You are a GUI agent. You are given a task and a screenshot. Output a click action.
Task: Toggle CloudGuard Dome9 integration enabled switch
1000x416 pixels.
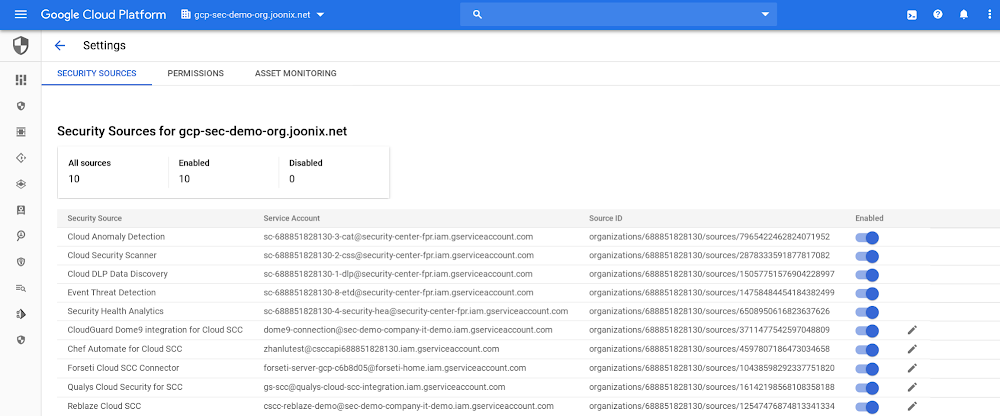tap(867, 331)
